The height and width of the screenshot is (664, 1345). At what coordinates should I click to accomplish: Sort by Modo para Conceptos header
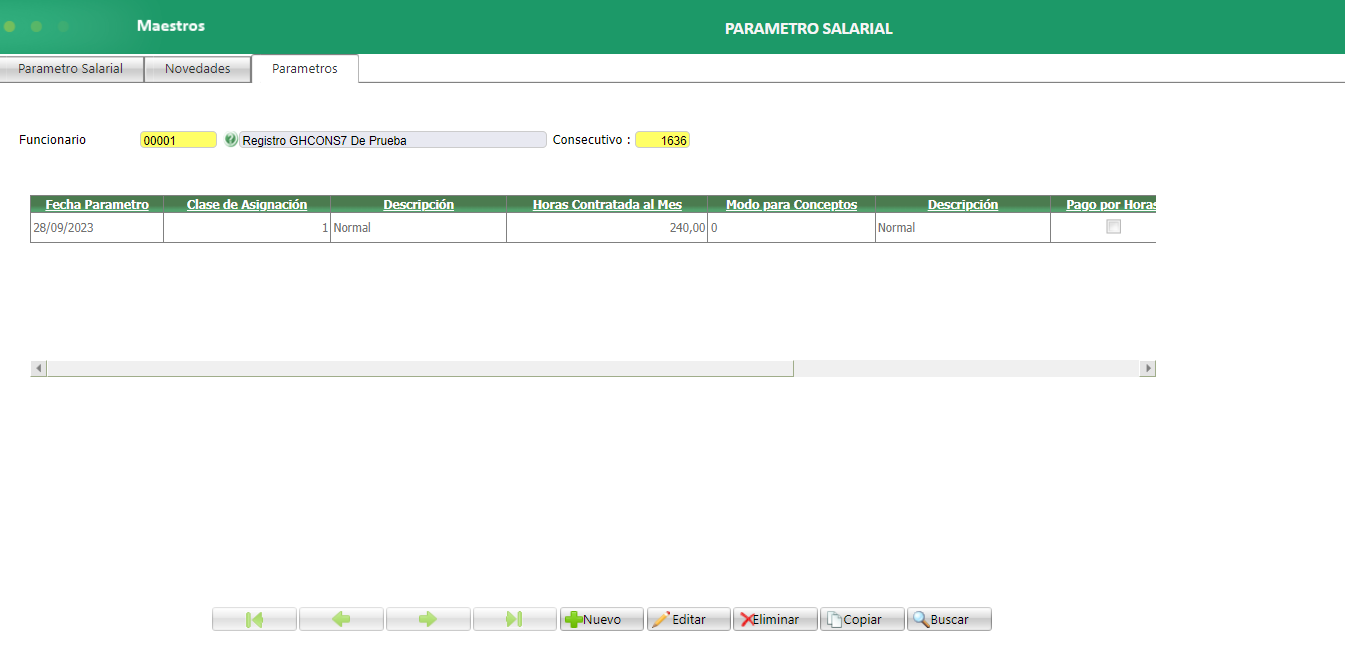tap(791, 204)
